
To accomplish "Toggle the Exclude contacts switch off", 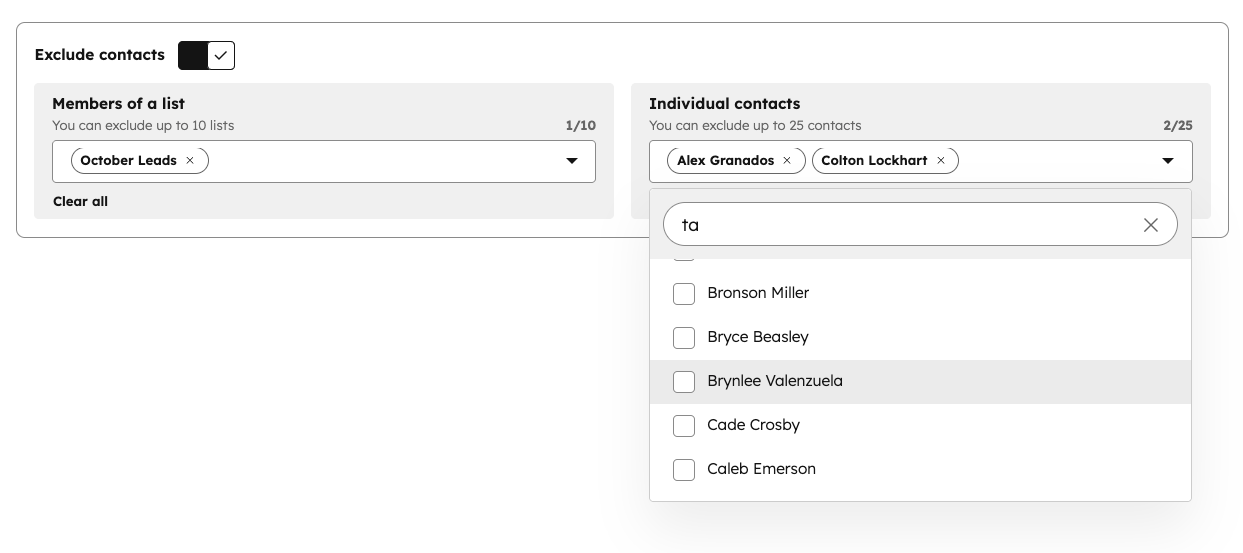I will click(206, 55).
